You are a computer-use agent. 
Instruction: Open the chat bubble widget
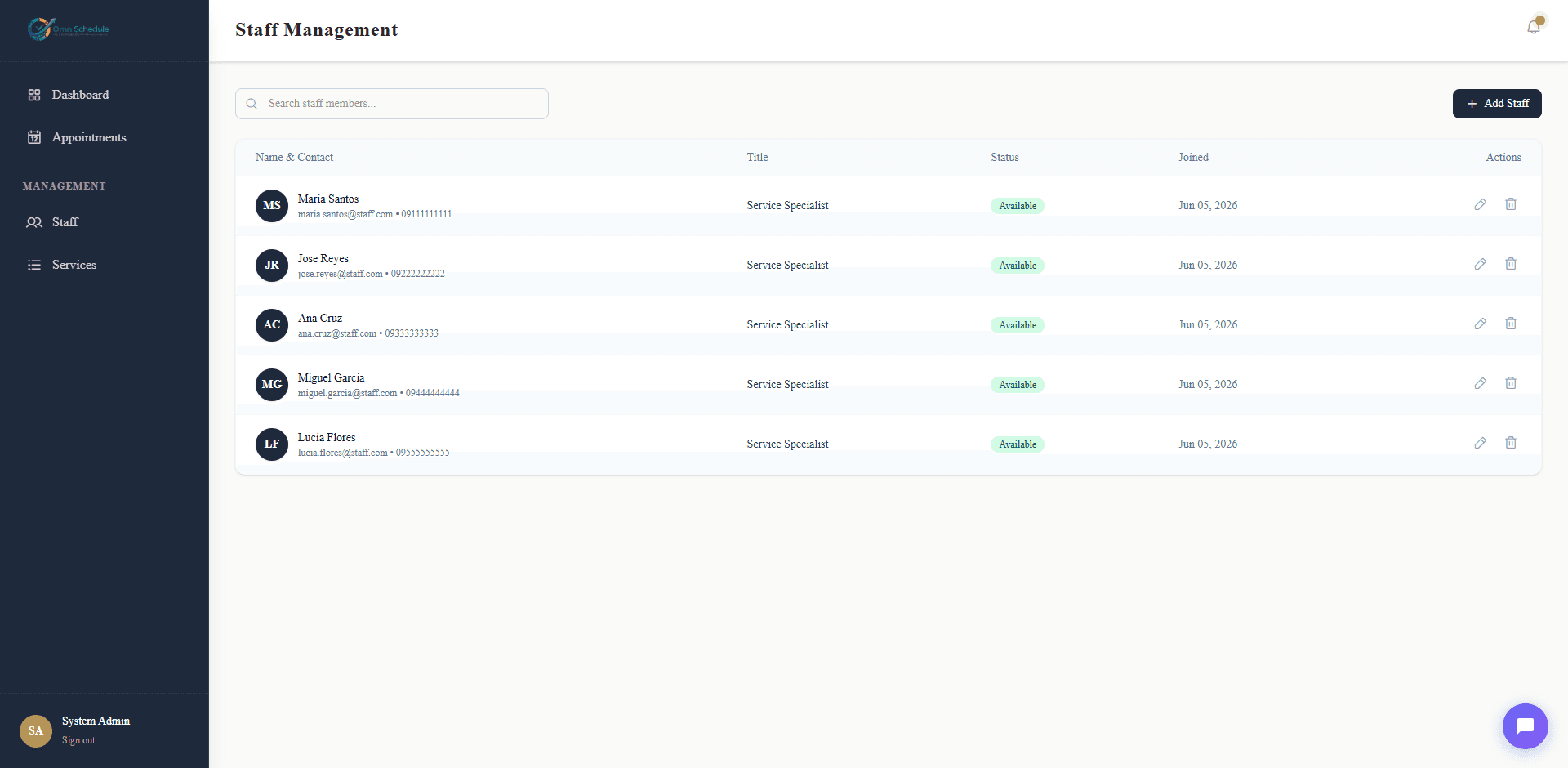(1525, 726)
